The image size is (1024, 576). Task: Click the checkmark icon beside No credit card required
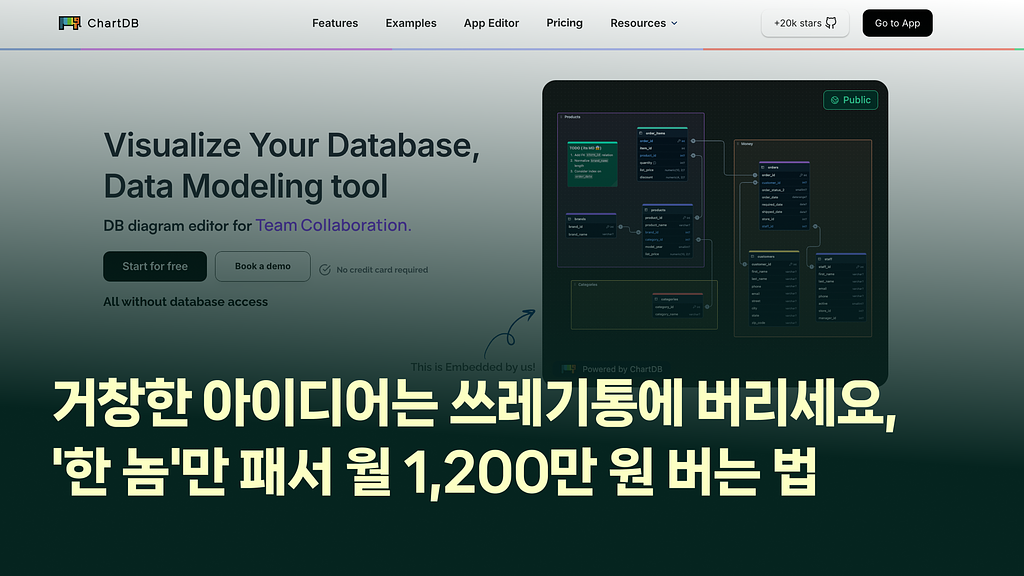click(x=324, y=269)
